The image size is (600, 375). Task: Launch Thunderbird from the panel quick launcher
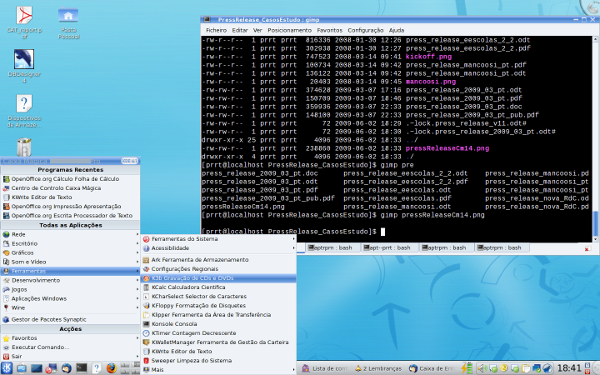66,368
